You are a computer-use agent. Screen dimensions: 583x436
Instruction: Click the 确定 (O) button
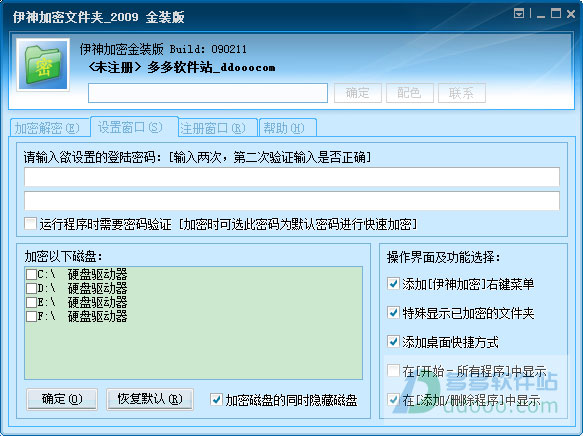click(62, 399)
